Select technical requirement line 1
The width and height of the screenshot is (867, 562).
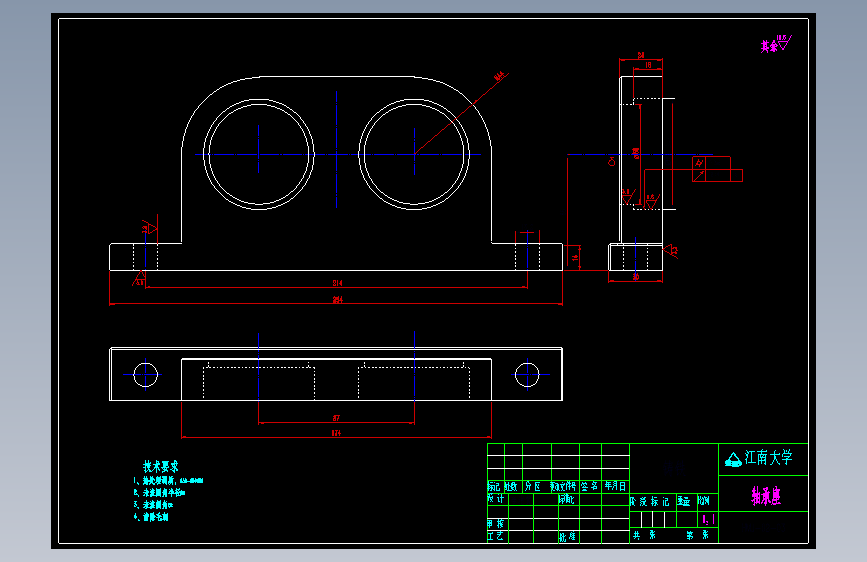coord(168,481)
